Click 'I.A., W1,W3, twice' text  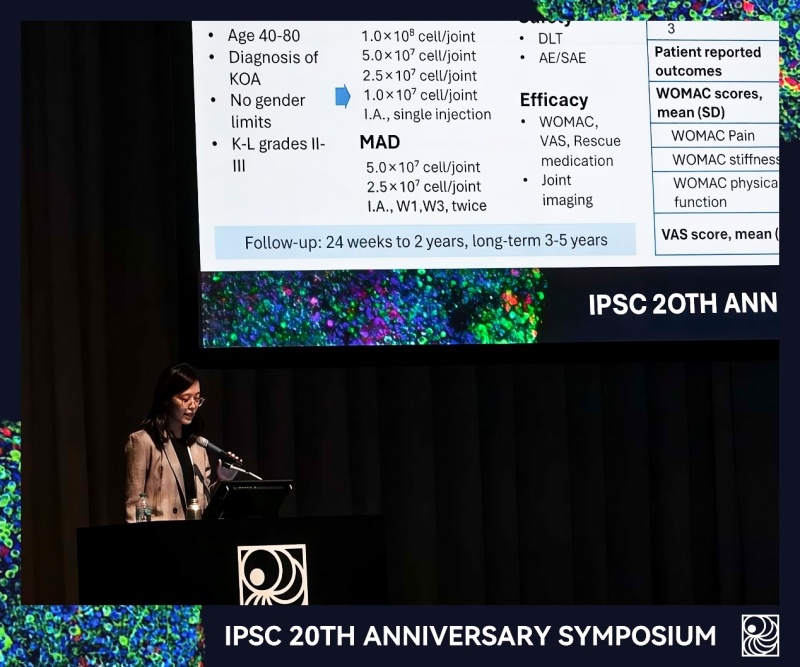click(427, 206)
